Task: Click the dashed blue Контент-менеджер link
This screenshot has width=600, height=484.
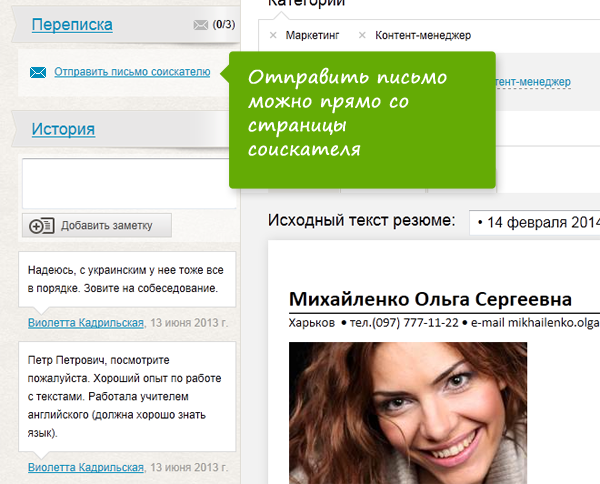Action: point(533,81)
